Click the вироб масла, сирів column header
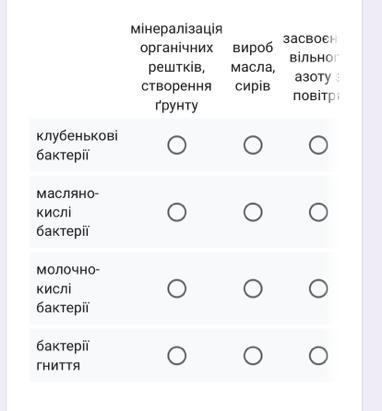Image resolution: width=382 pixels, height=411 pixels. point(253,67)
